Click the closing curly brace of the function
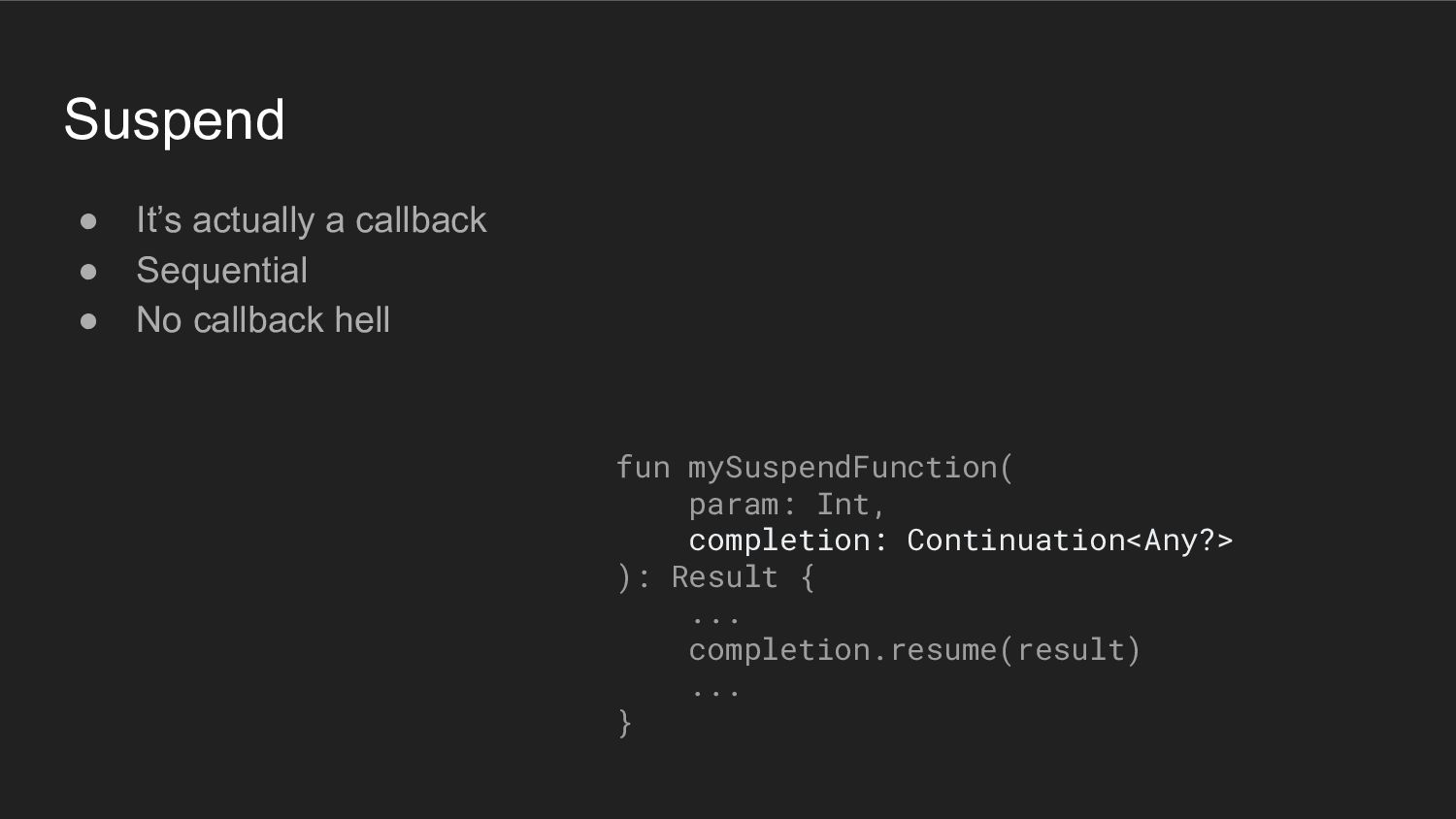The width and height of the screenshot is (1456, 819). click(x=624, y=723)
